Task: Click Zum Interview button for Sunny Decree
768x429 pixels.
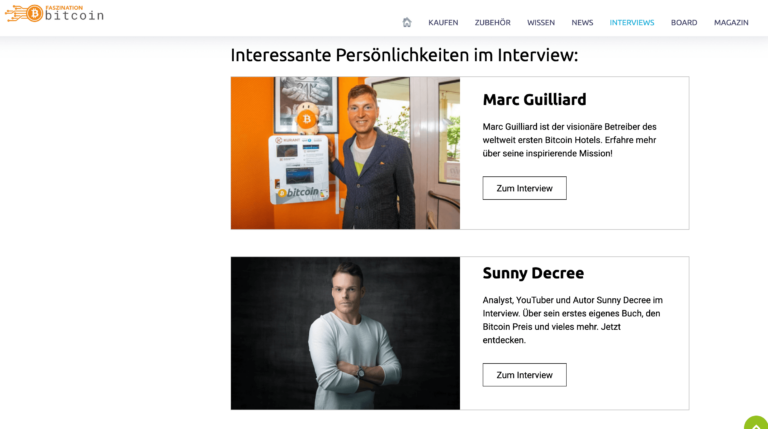Action: pos(524,375)
